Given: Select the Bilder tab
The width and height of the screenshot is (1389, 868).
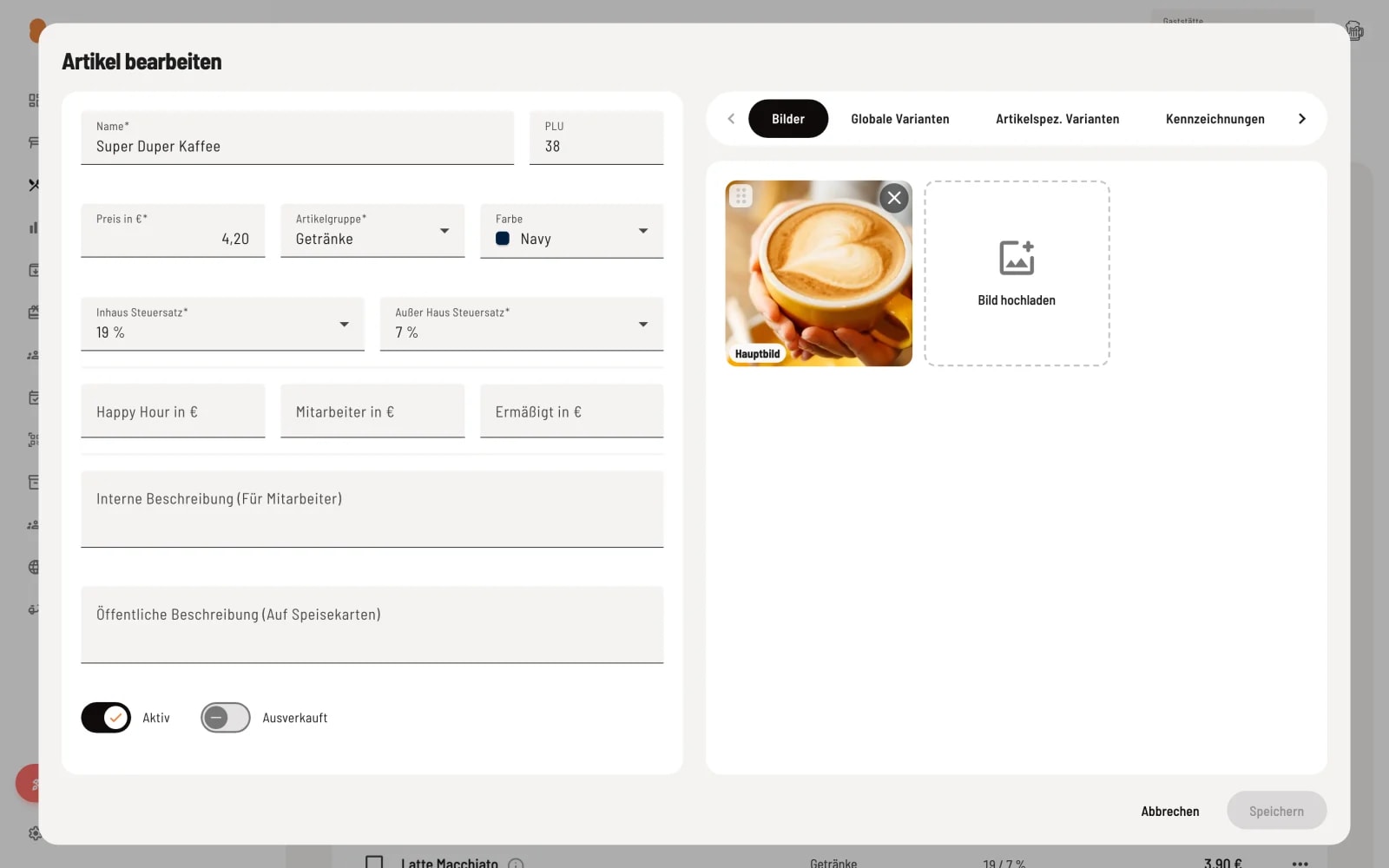Looking at the screenshot, I should 788,119.
